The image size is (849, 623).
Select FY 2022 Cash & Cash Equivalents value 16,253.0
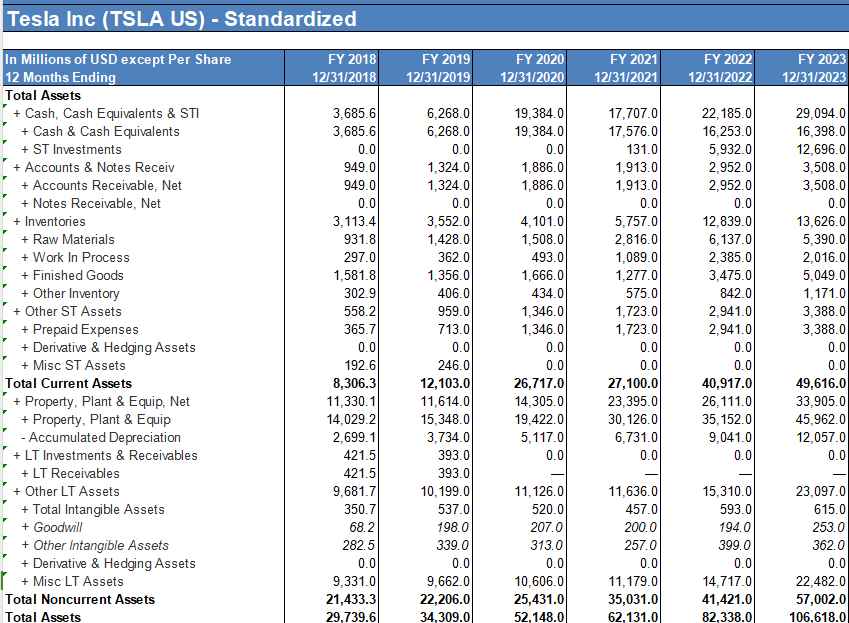(727, 132)
